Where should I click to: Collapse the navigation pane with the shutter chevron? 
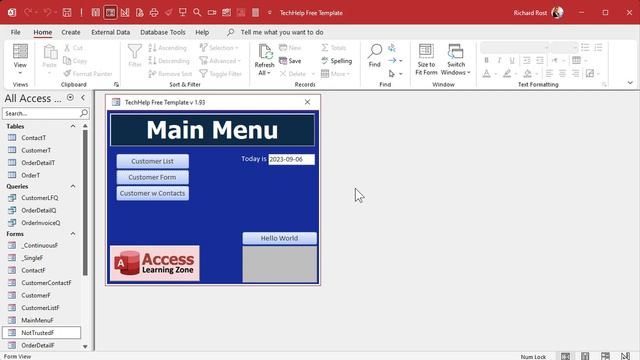tap(83, 98)
